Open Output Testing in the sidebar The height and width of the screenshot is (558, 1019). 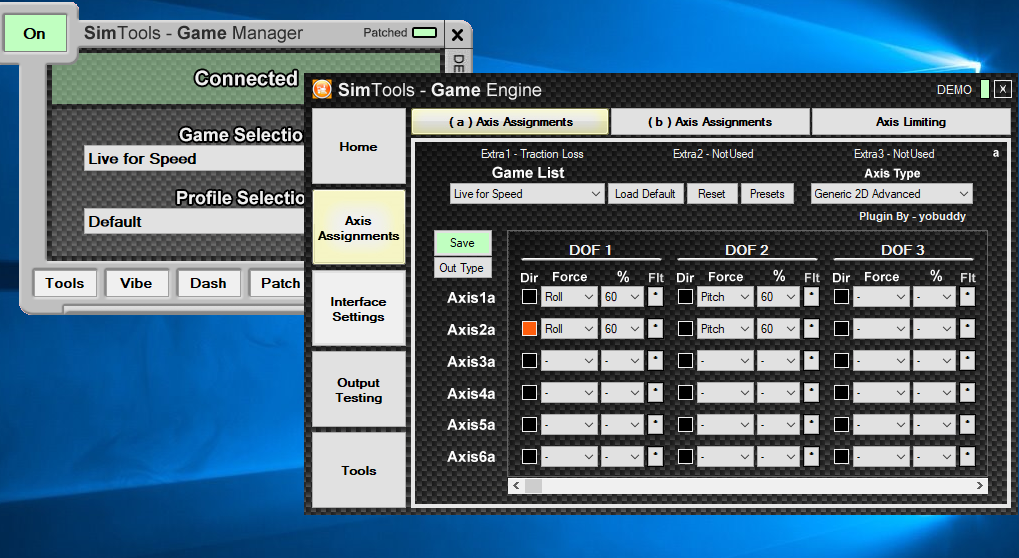click(359, 390)
